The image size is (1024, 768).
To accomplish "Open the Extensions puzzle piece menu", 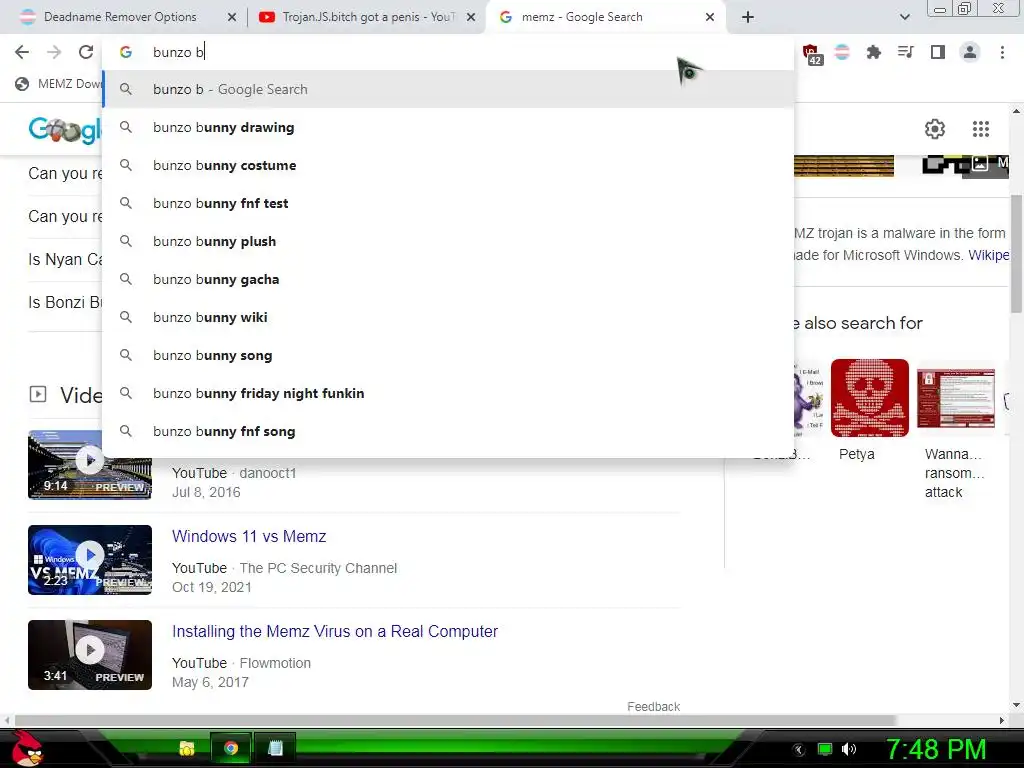I will tap(873, 52).
